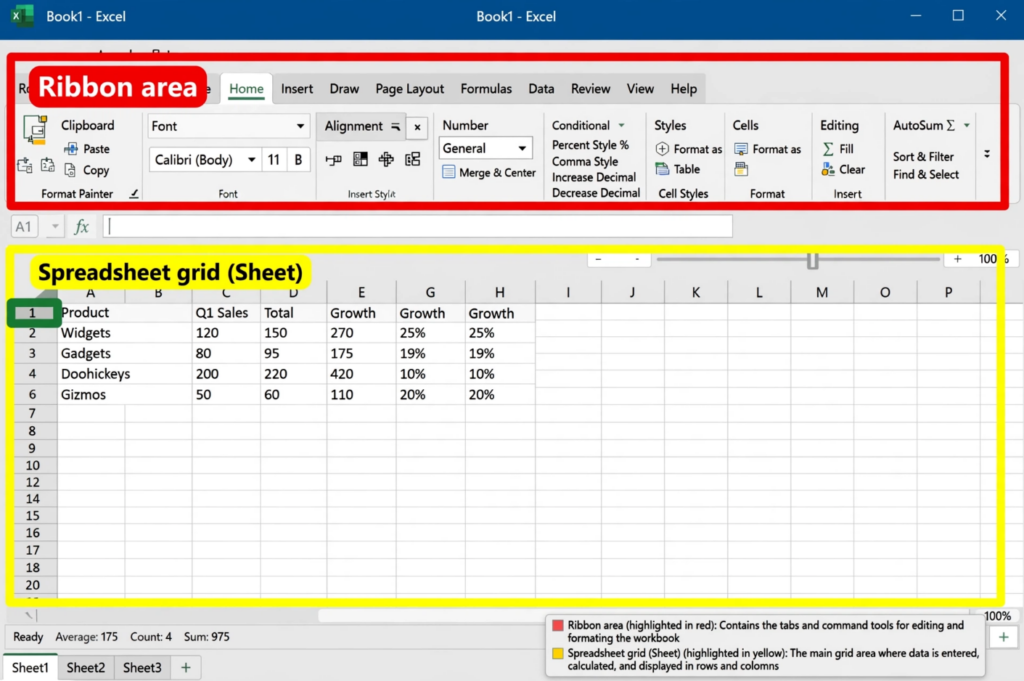Click the Clear eraser icon in Editing
This screenshot has height=681, width=1024.
(x=828, y=170)
